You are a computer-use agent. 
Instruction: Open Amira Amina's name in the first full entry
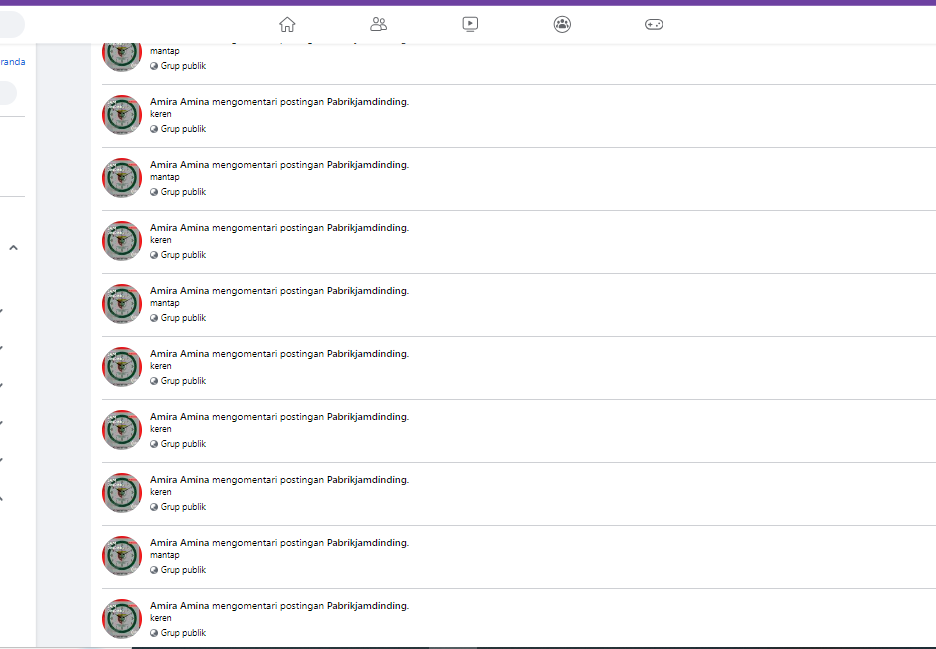[180, 102]
